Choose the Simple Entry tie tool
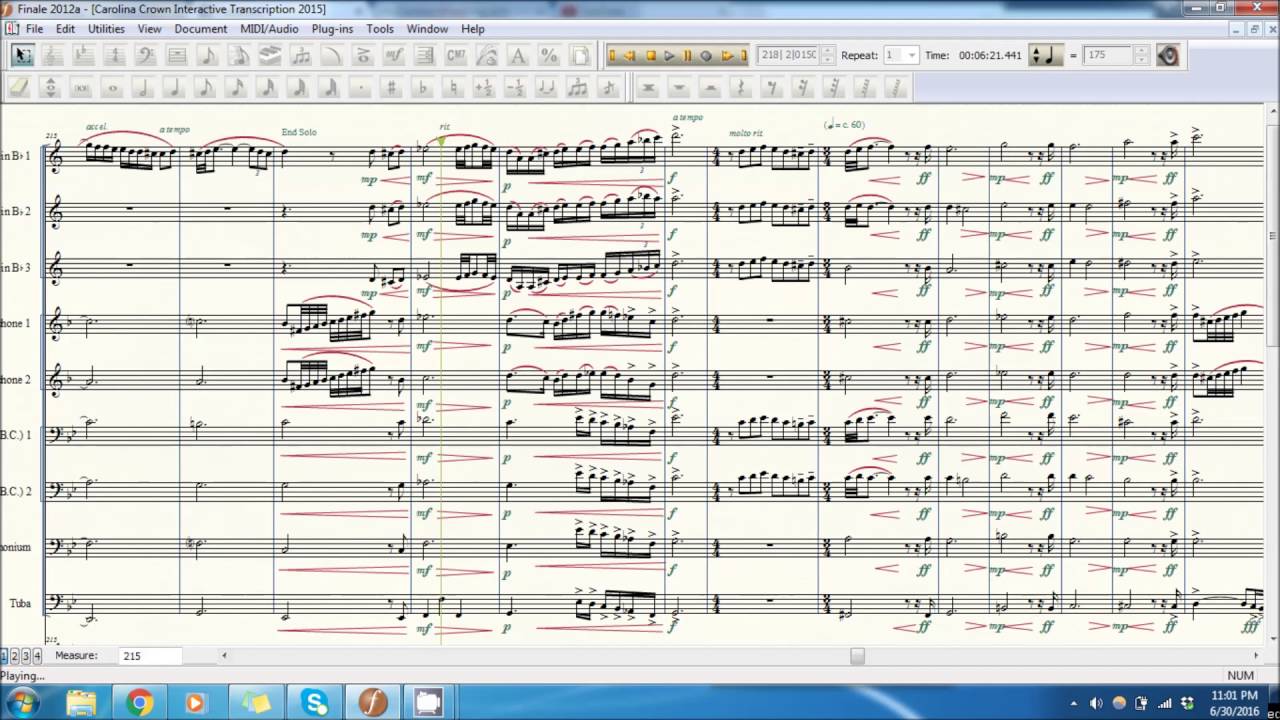The height and width of the screenshot is (720, 1280). pos(547,88)
